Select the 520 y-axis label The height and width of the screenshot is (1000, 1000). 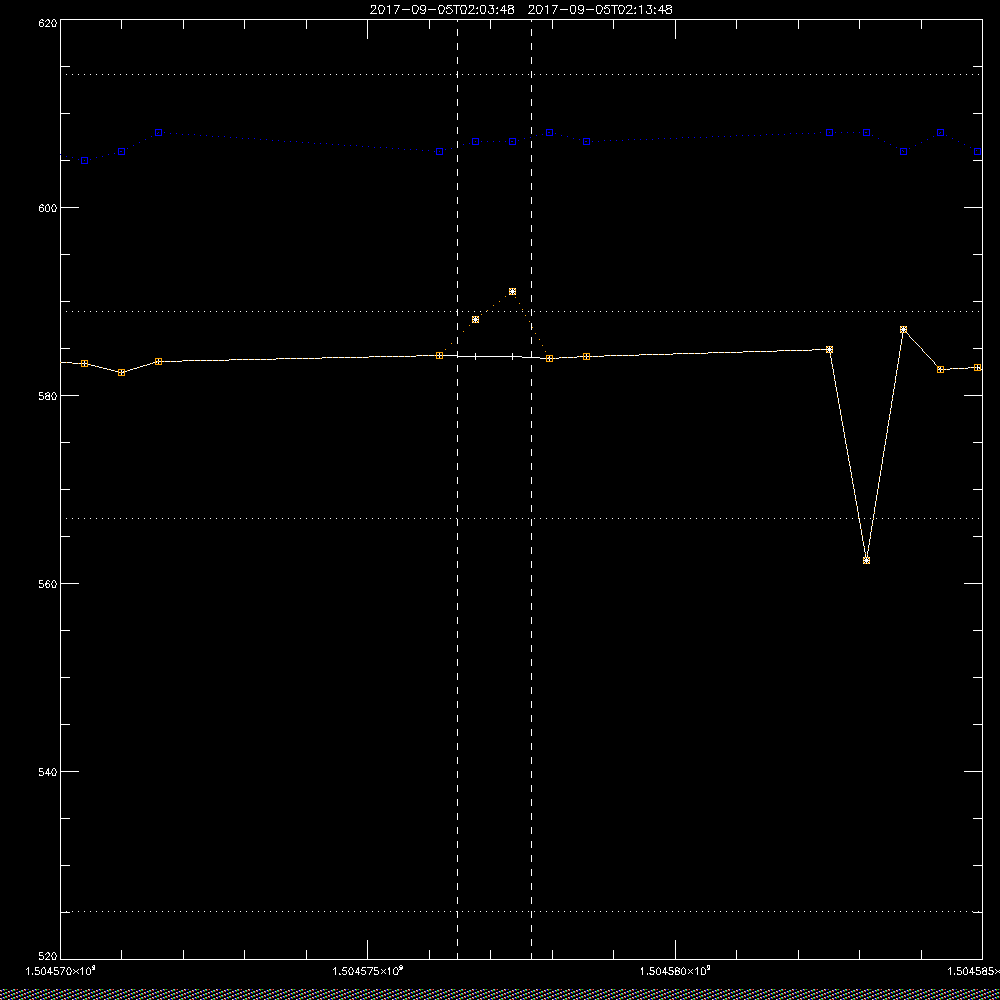48,957
